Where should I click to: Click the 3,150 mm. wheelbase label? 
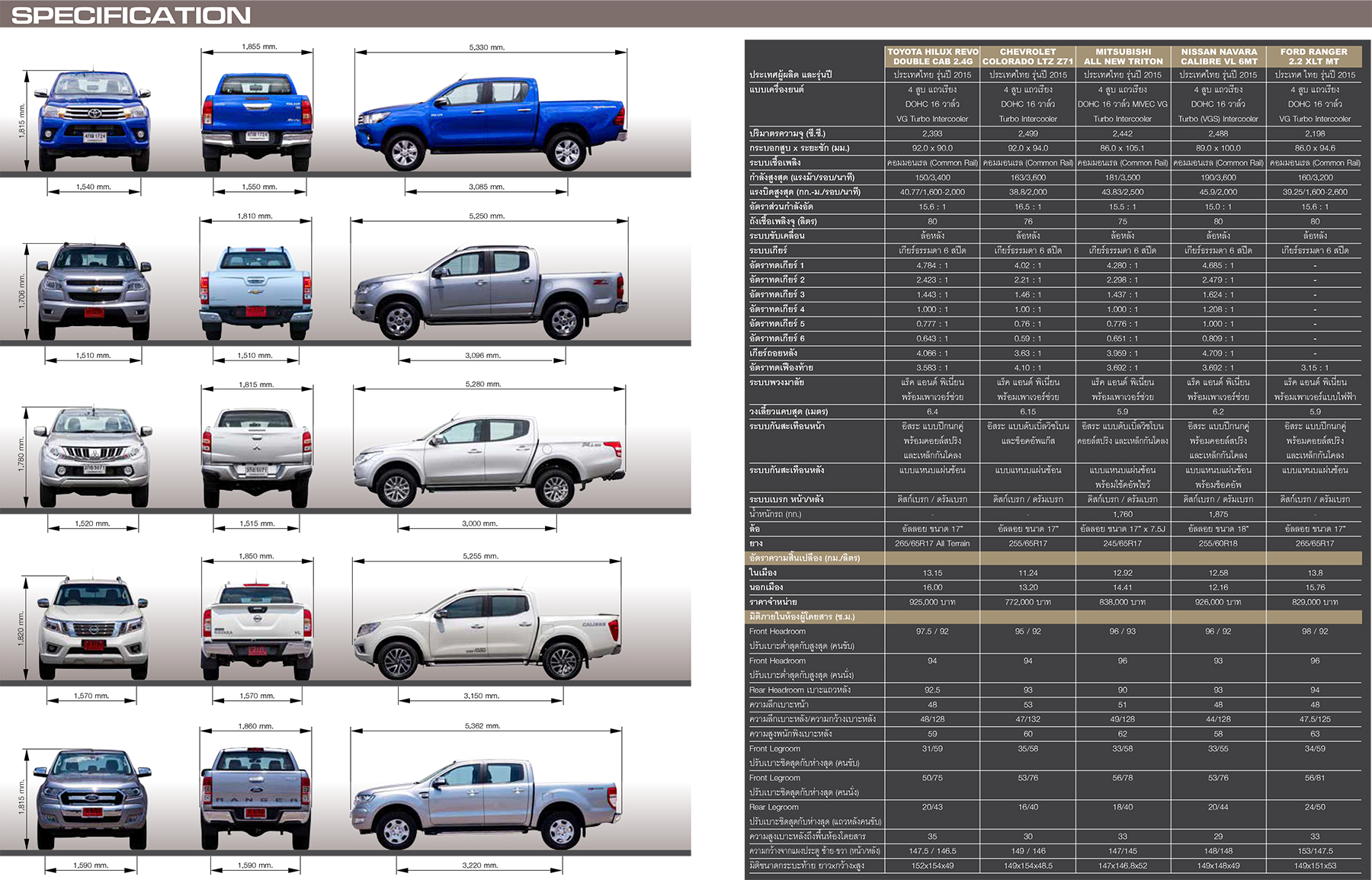tap(482, 696)
